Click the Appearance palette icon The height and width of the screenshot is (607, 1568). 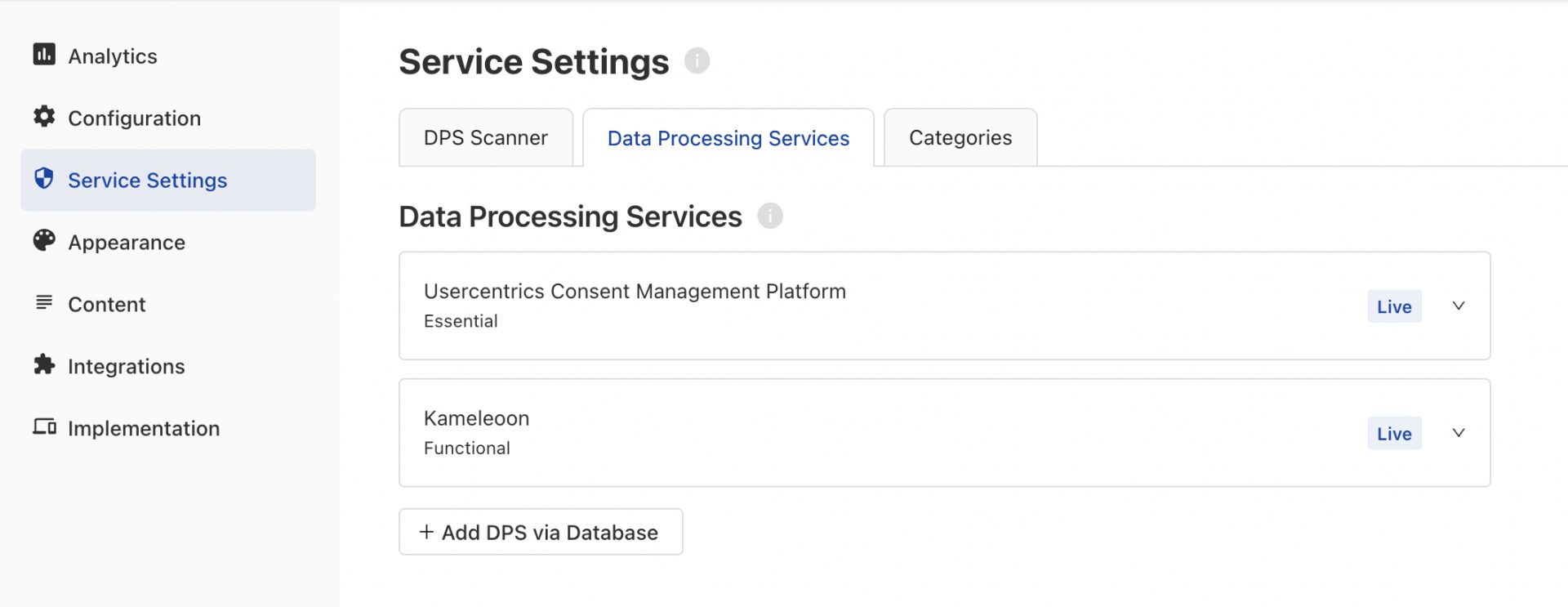tap(44, 241)
